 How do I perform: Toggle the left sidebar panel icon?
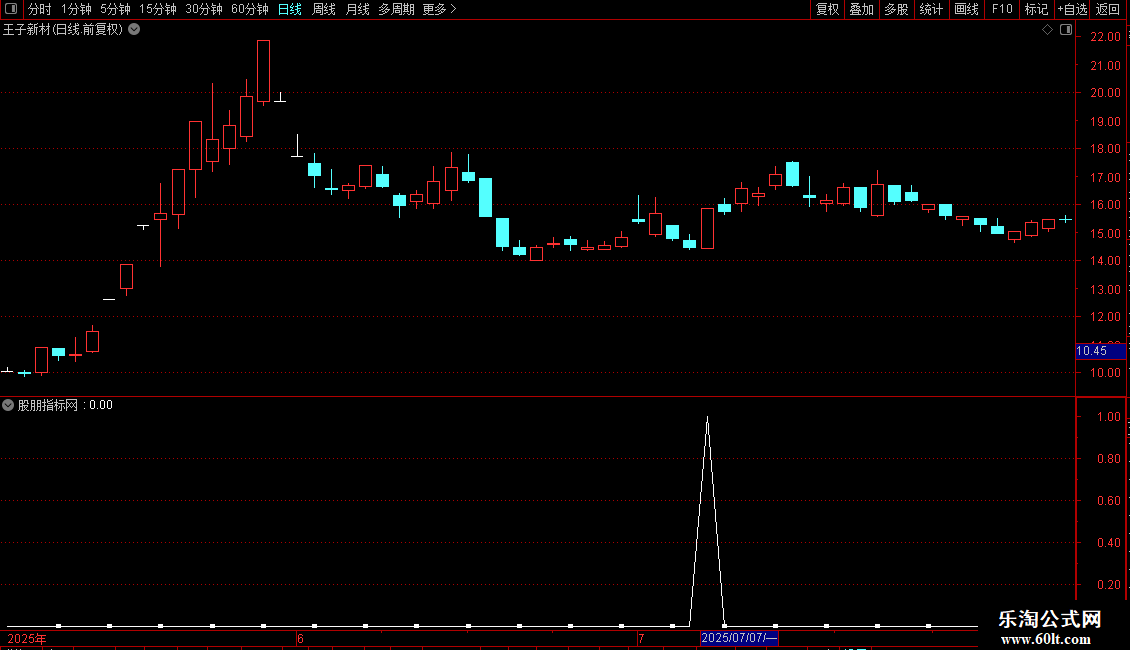pos(11,9)
